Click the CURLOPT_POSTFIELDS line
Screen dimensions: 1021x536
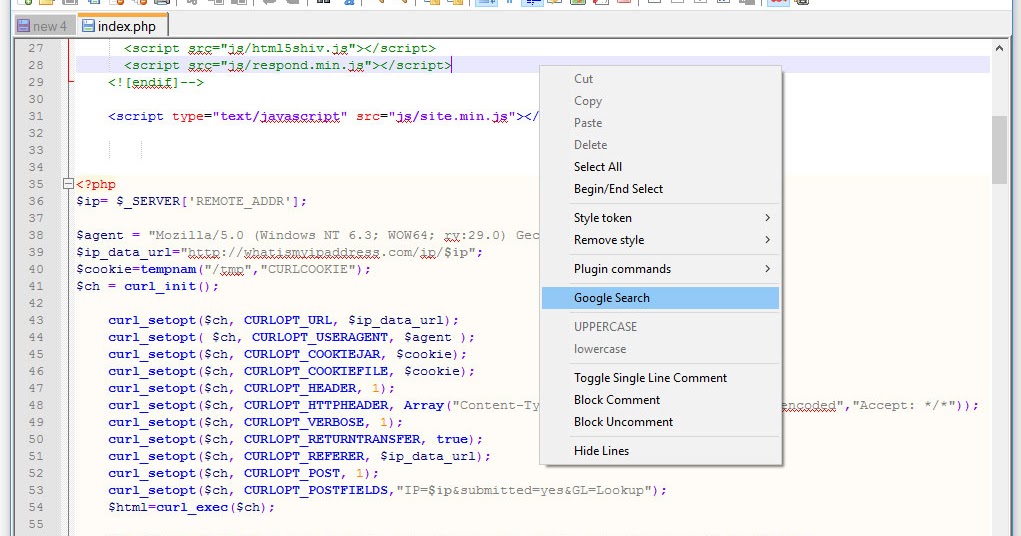387,490
